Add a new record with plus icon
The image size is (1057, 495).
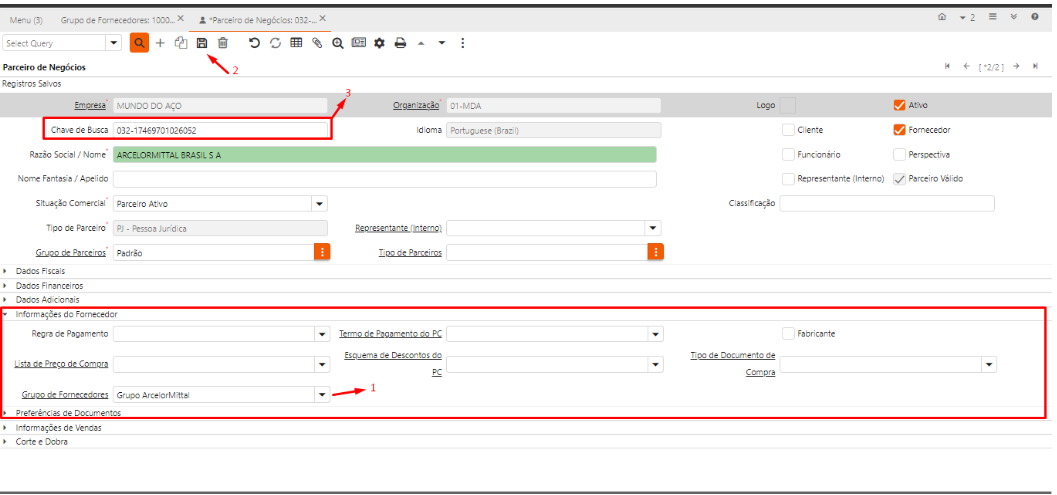[160, 43]
